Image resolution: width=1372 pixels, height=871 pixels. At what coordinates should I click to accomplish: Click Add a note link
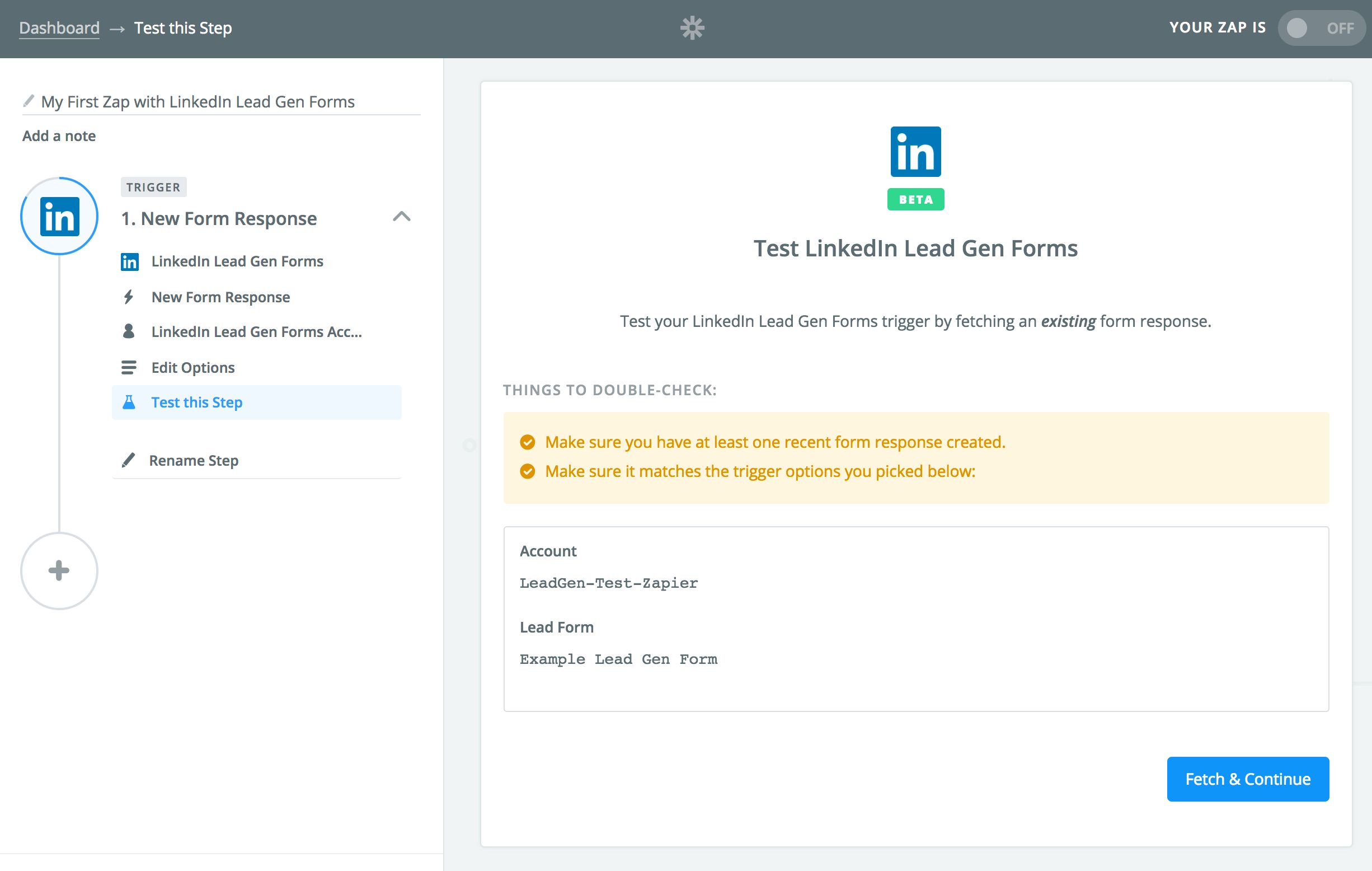tap(59, 135)
